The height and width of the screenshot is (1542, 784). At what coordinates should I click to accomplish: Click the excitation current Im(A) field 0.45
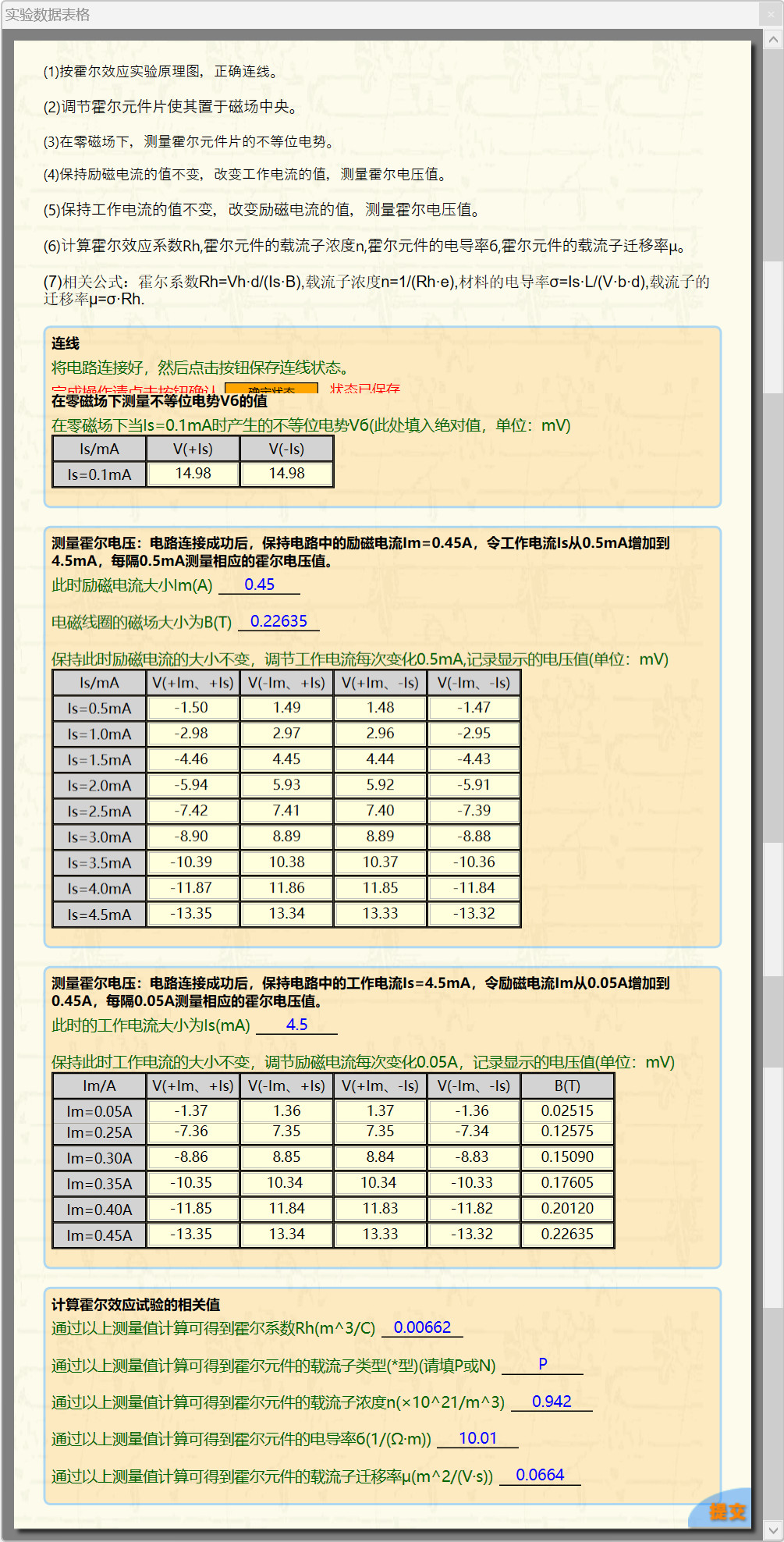(259, 584)
